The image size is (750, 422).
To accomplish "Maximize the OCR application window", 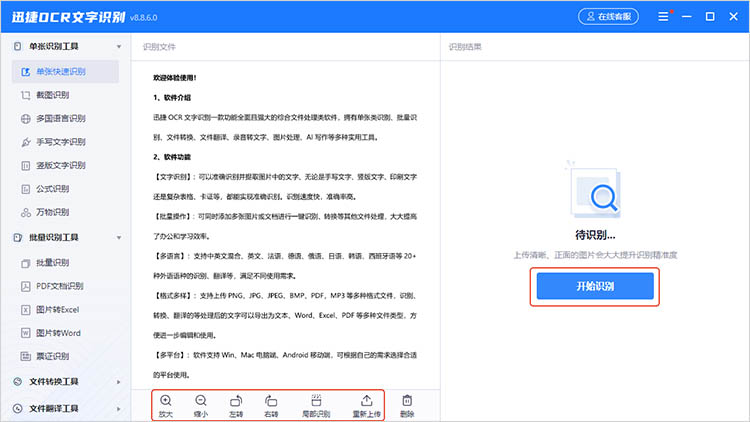I will [710, 17].
